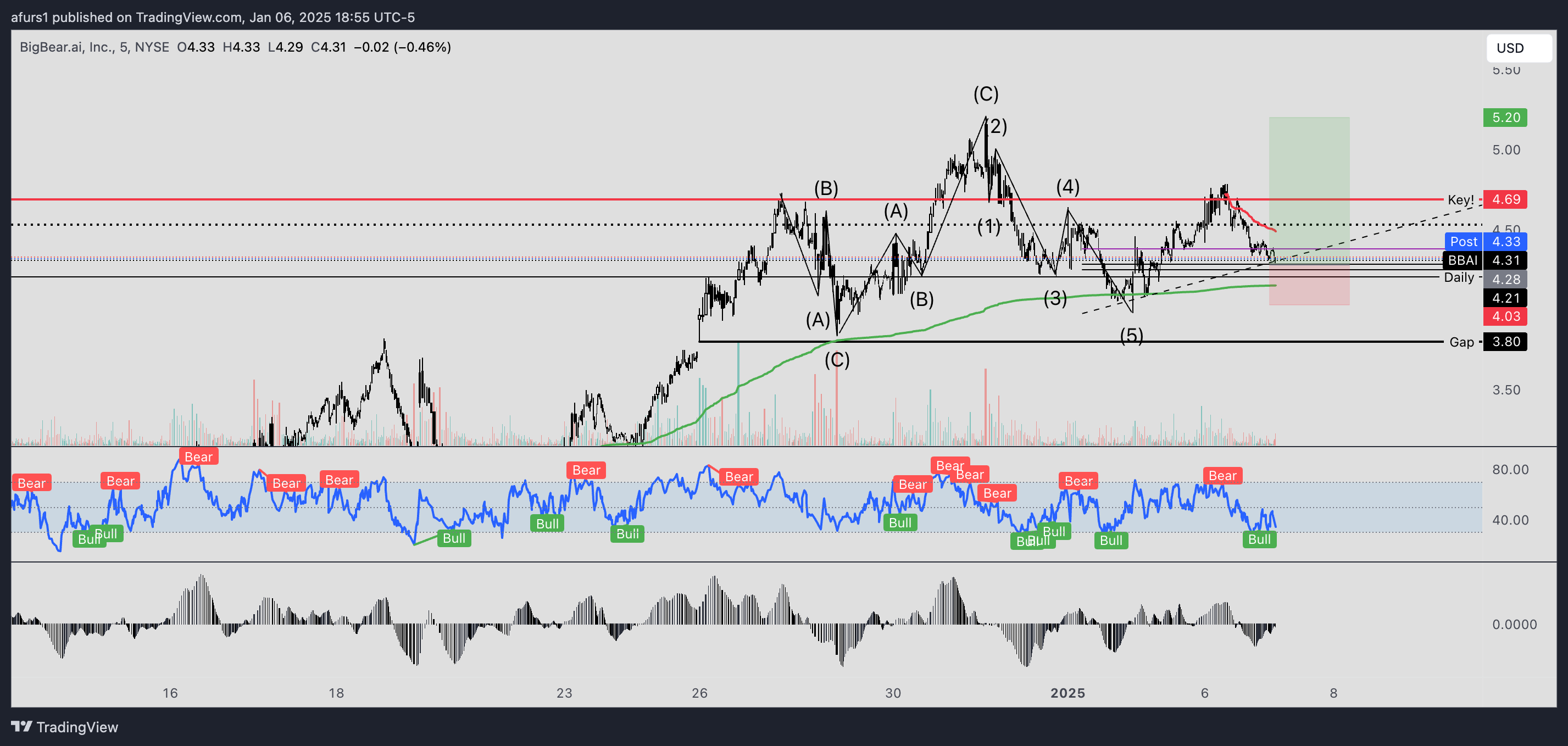Click the 3.50 price axis value

1506,390
